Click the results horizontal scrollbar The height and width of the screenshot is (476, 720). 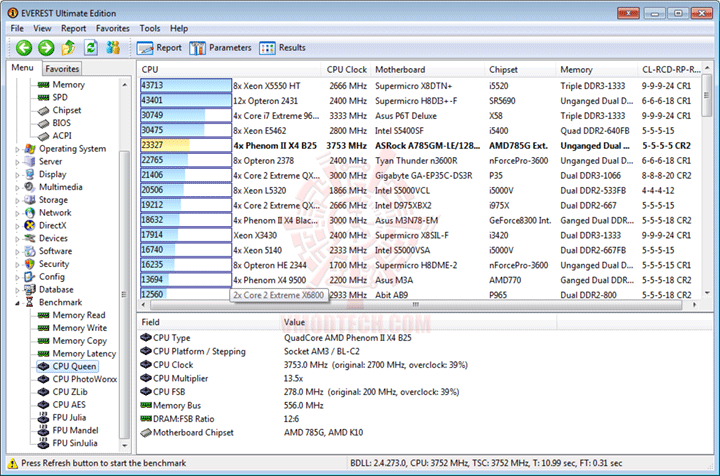416,305
